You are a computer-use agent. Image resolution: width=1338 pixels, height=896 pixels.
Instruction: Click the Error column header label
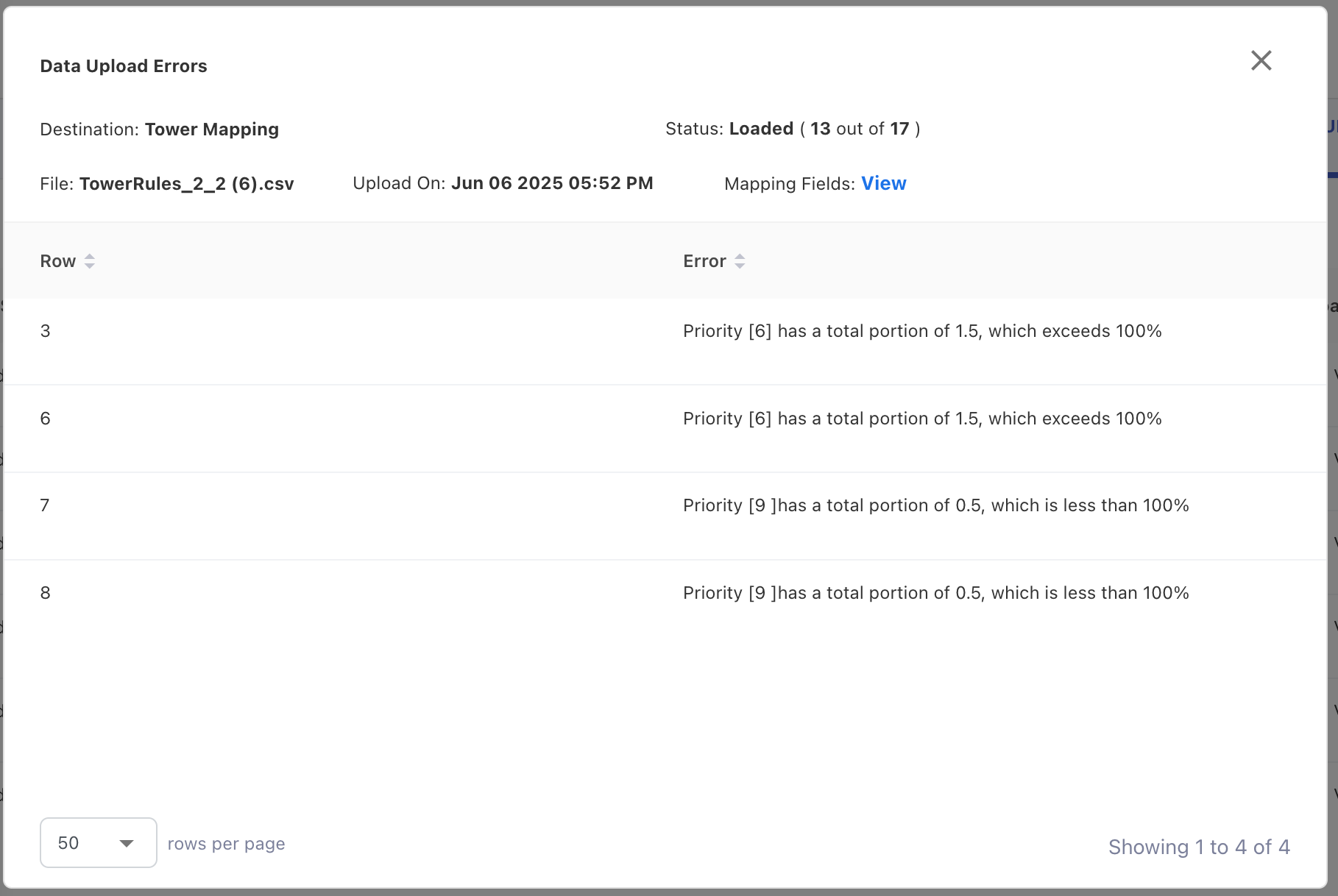point(704,261)
